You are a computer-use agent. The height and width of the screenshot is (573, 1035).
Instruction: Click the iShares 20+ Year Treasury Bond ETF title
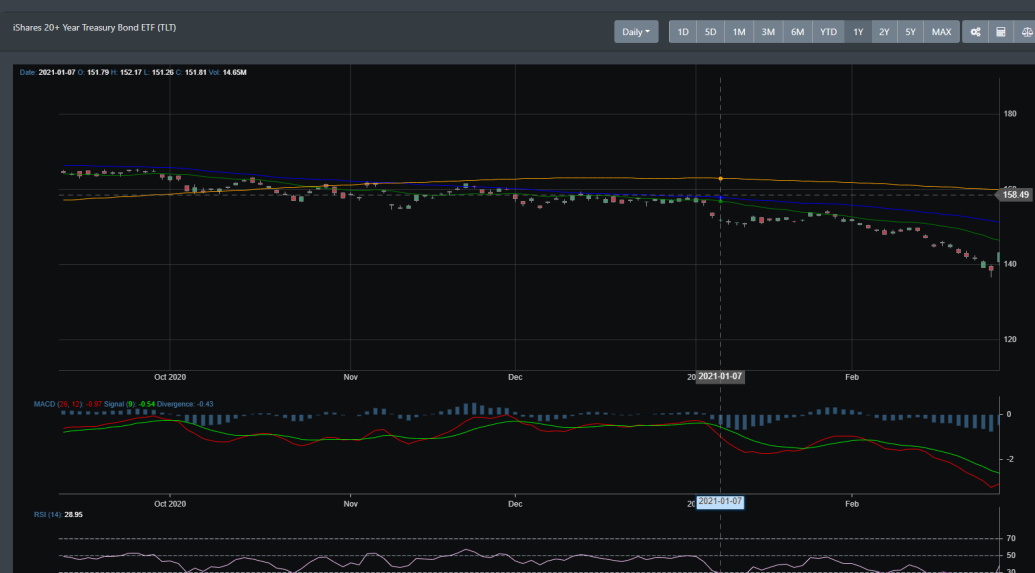click(94, 28)
